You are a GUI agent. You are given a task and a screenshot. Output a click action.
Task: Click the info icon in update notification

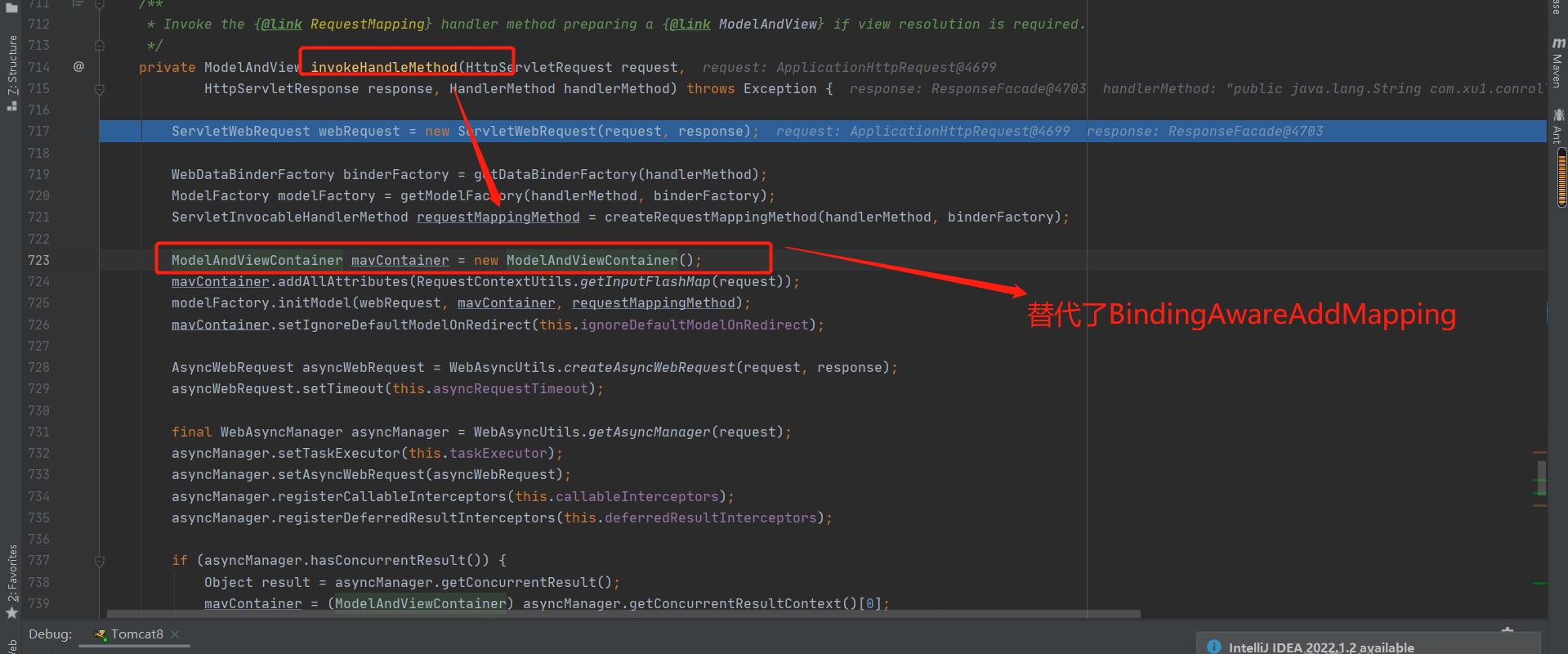(x=1214, y=647)
